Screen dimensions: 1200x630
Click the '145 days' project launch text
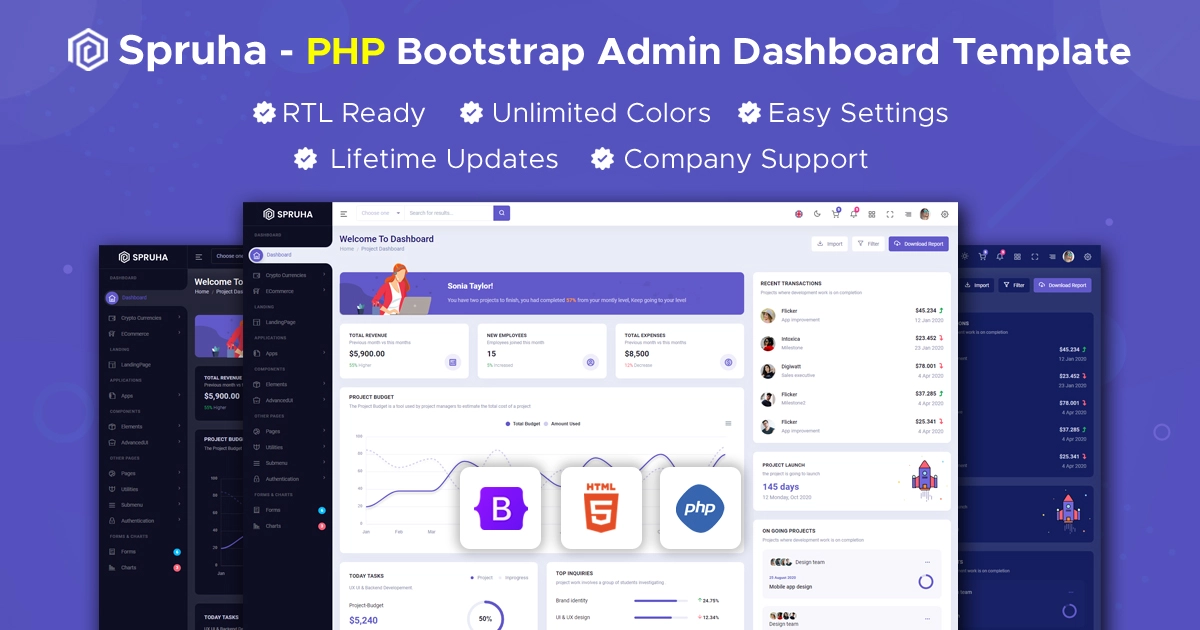click(780, 486)
